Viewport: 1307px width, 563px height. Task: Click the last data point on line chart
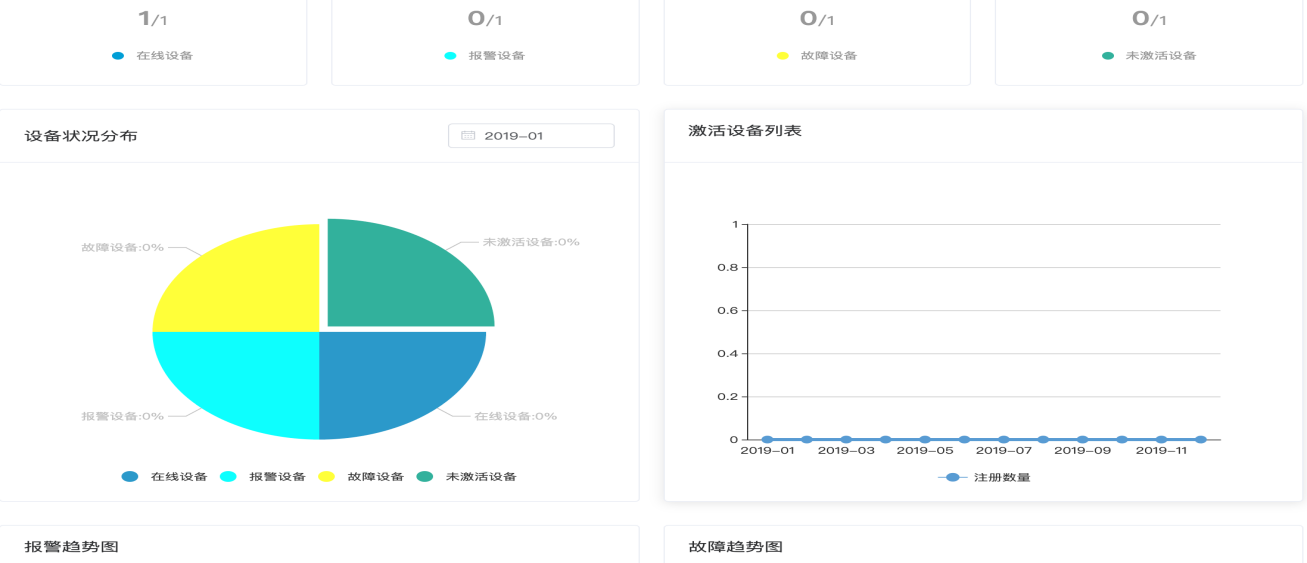1200,439
